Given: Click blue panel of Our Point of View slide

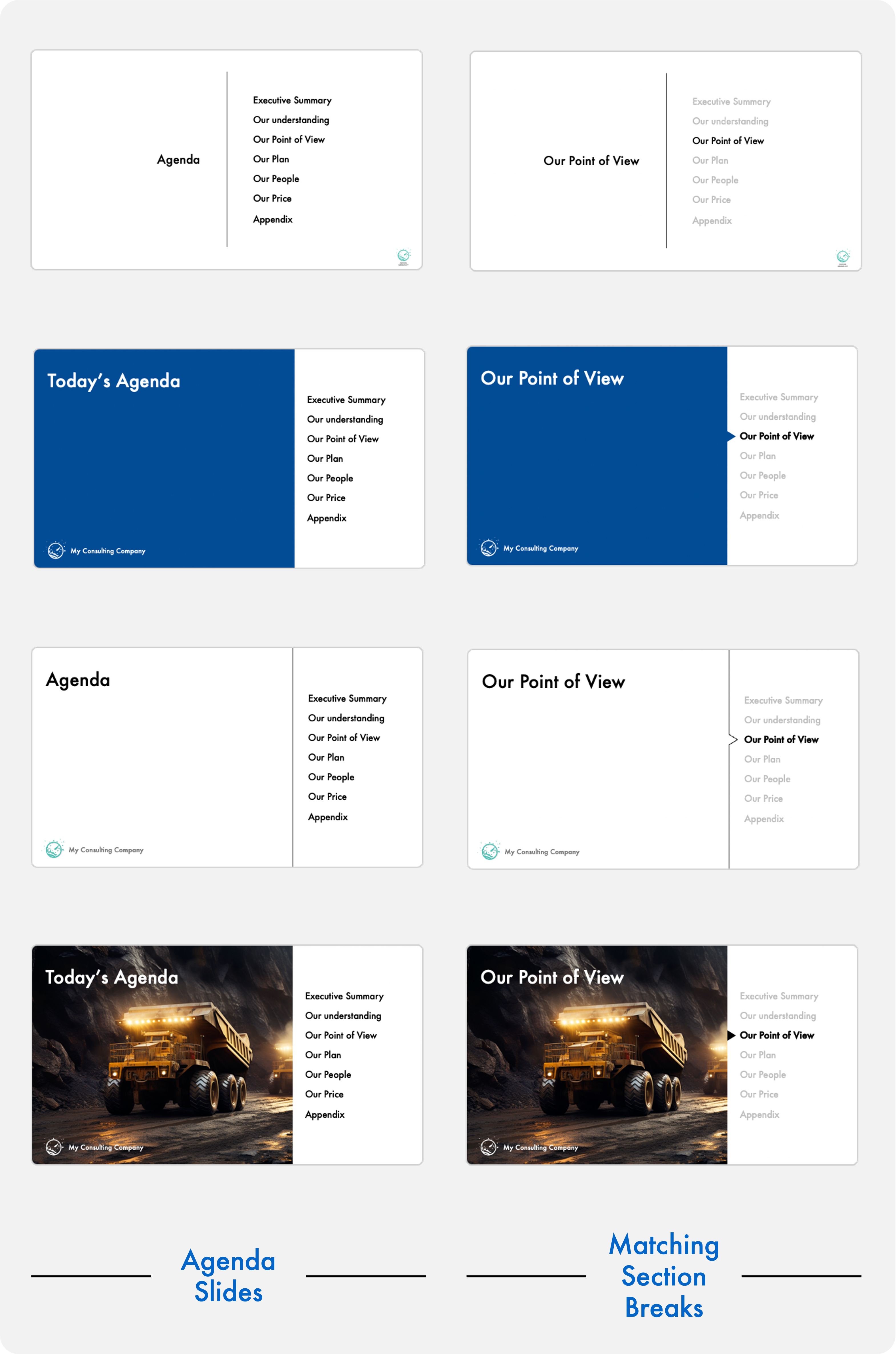Looking at the screenshot, I should click(x=597, y=469).
